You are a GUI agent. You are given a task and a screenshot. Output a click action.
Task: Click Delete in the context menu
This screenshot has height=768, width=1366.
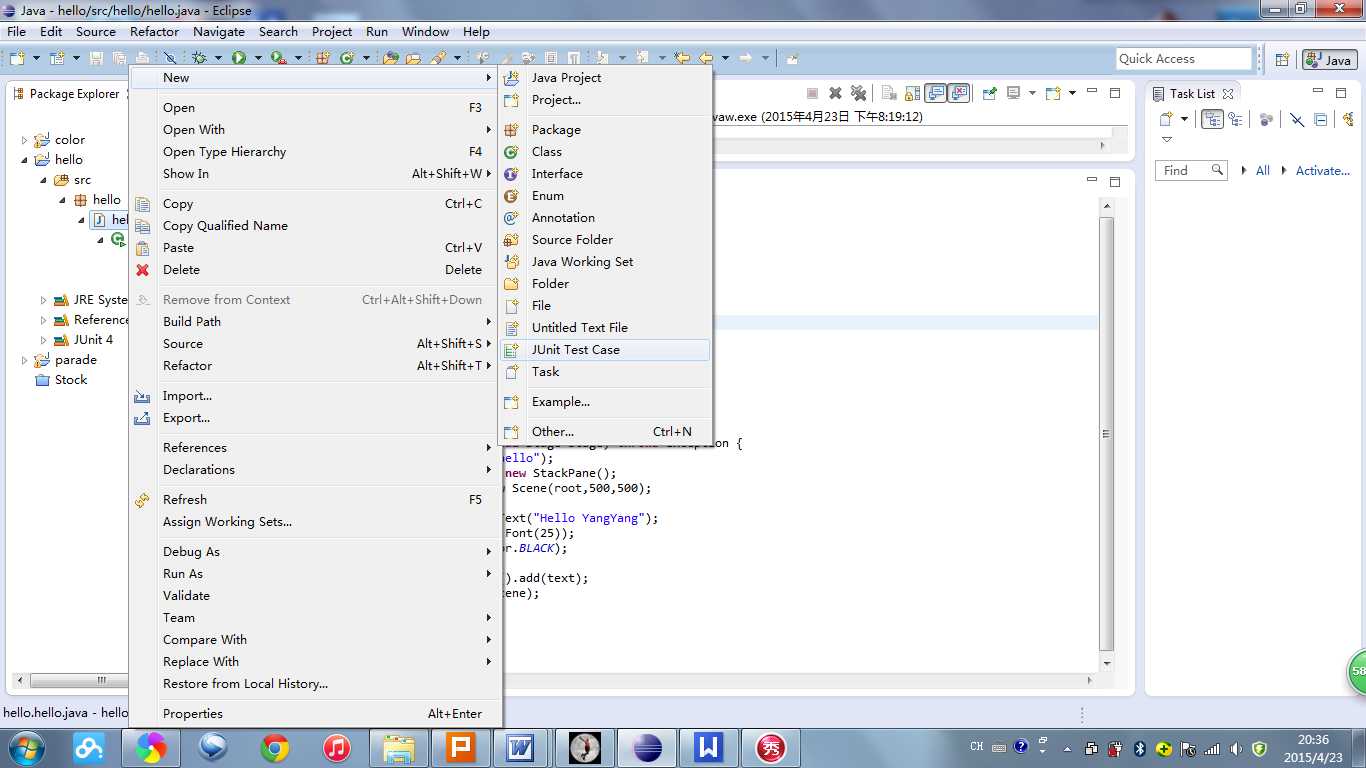(316, 269)
